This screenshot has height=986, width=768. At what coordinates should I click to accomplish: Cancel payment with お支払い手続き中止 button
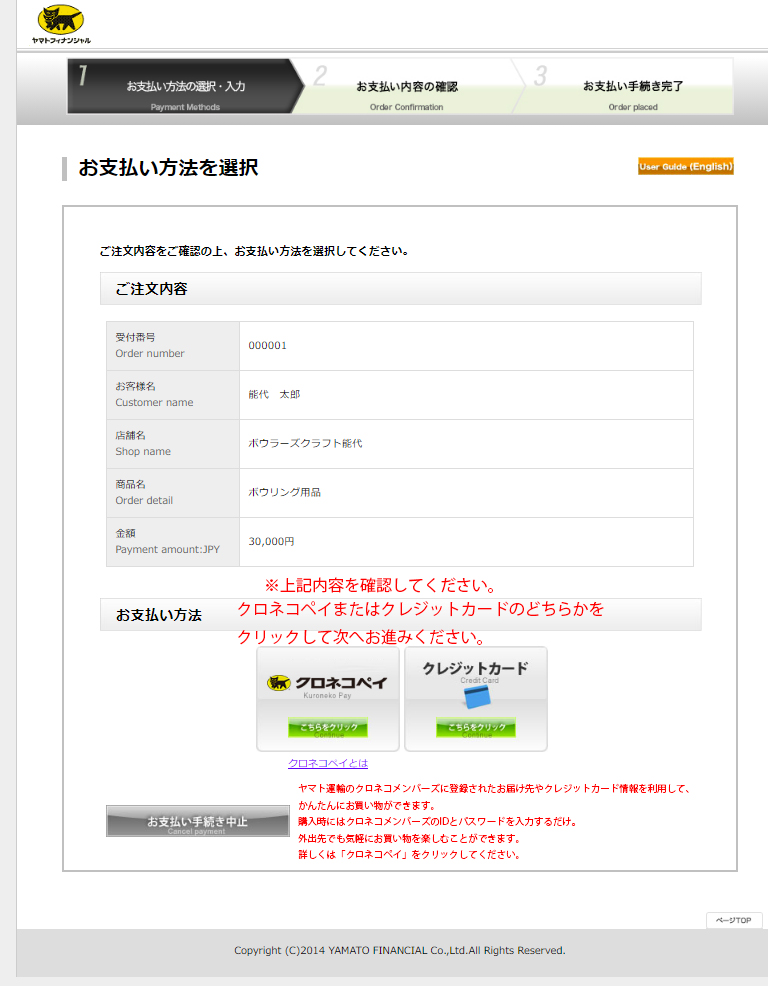pos(198,821)
